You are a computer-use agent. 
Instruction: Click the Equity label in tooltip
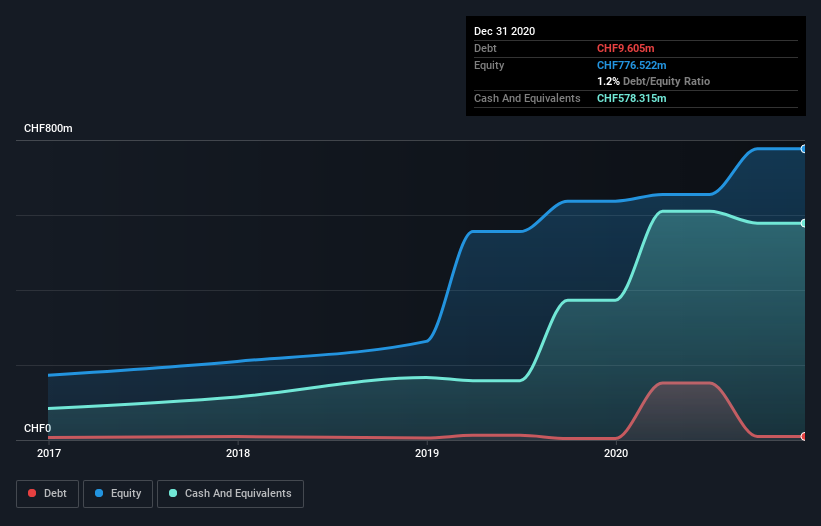pyautogui.click(x=489, y=65)
